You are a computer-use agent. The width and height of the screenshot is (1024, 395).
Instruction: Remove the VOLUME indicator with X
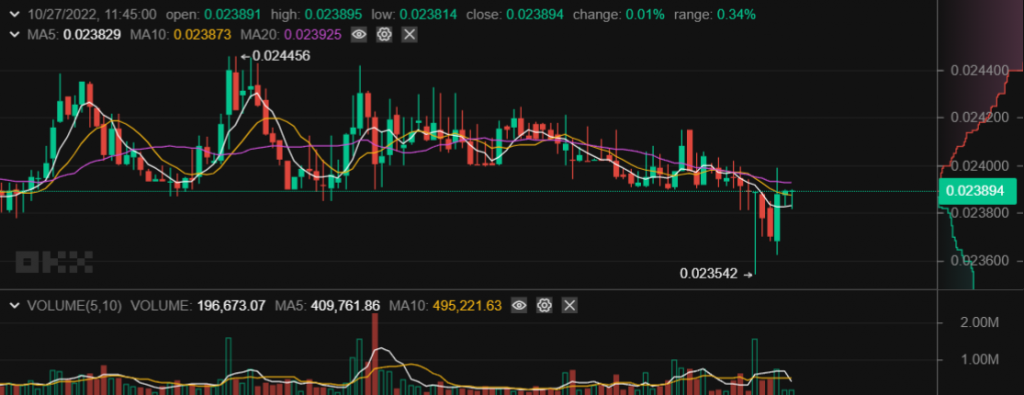[x=569, y=305]
